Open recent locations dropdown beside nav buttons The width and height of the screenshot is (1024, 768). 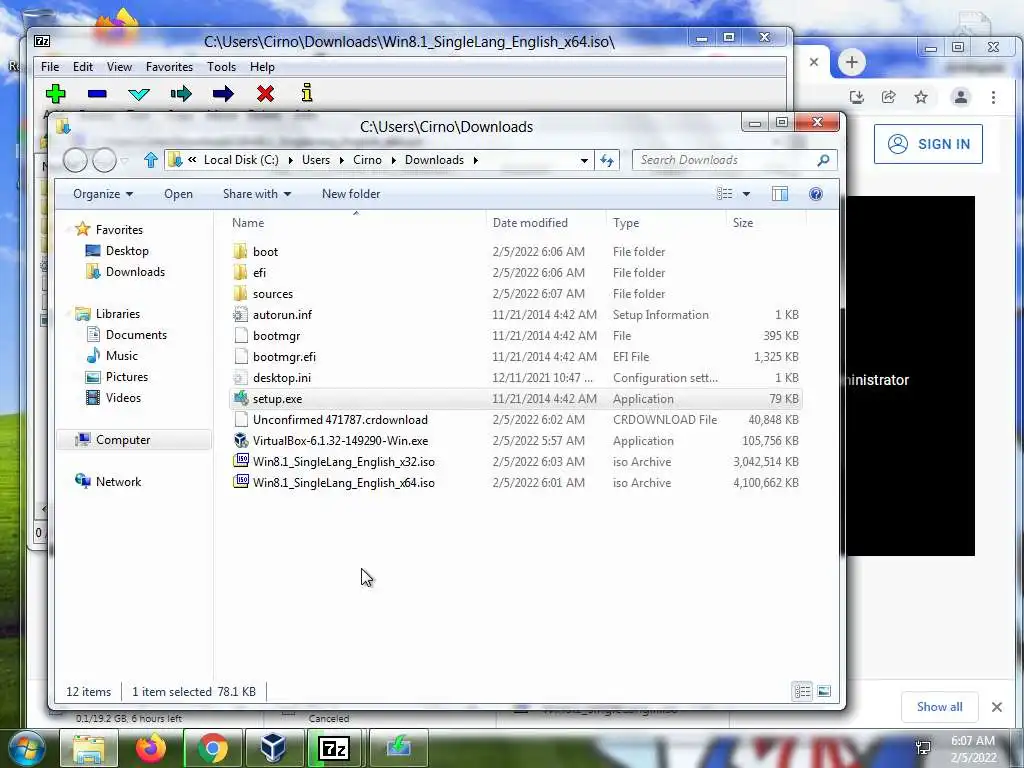pos(124,160)
